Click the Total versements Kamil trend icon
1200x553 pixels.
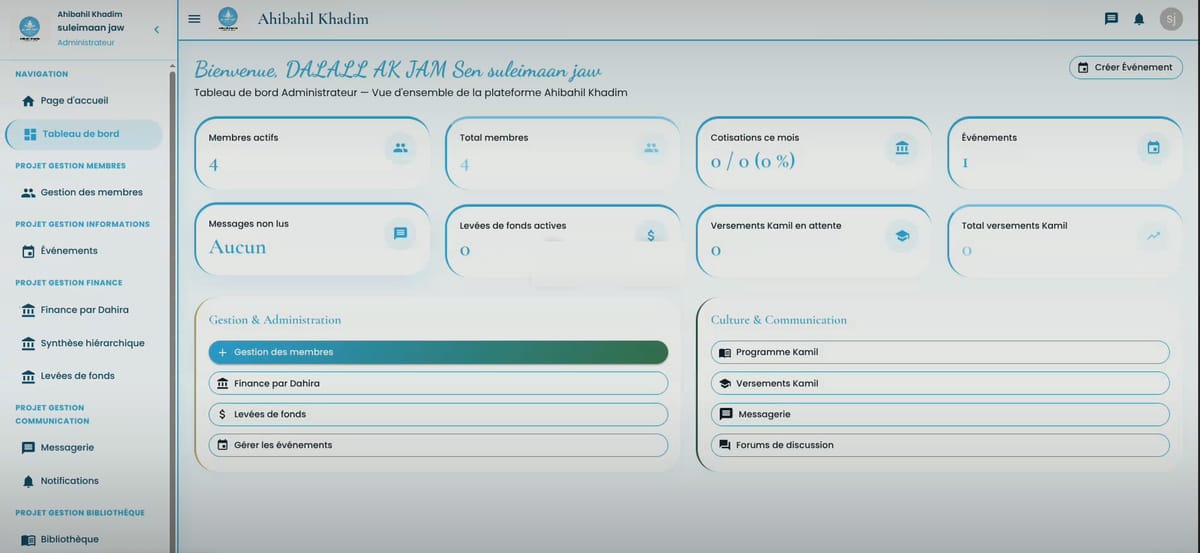tap(1154, 236)
